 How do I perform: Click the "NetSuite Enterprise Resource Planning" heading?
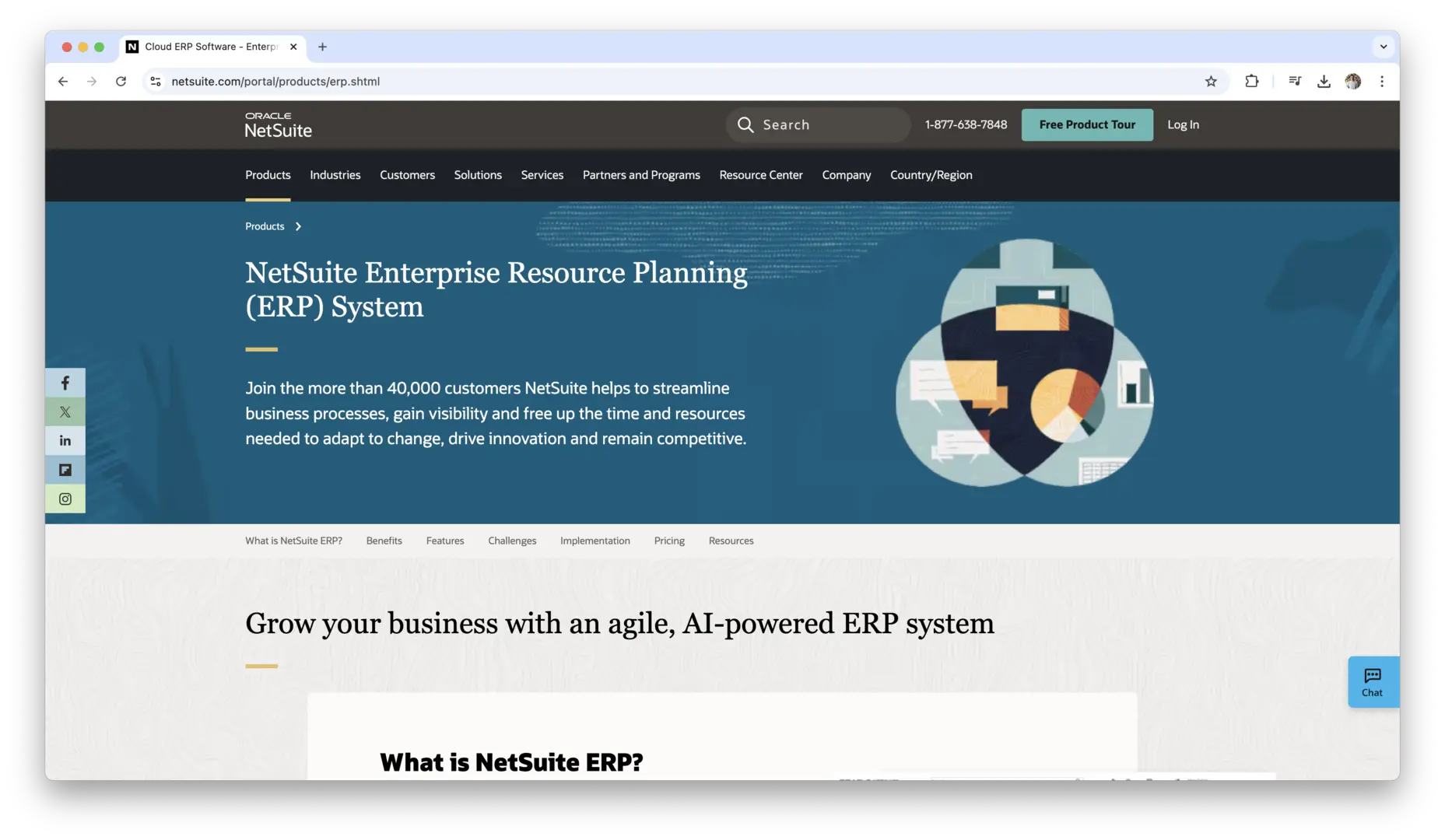pos(496,289)
